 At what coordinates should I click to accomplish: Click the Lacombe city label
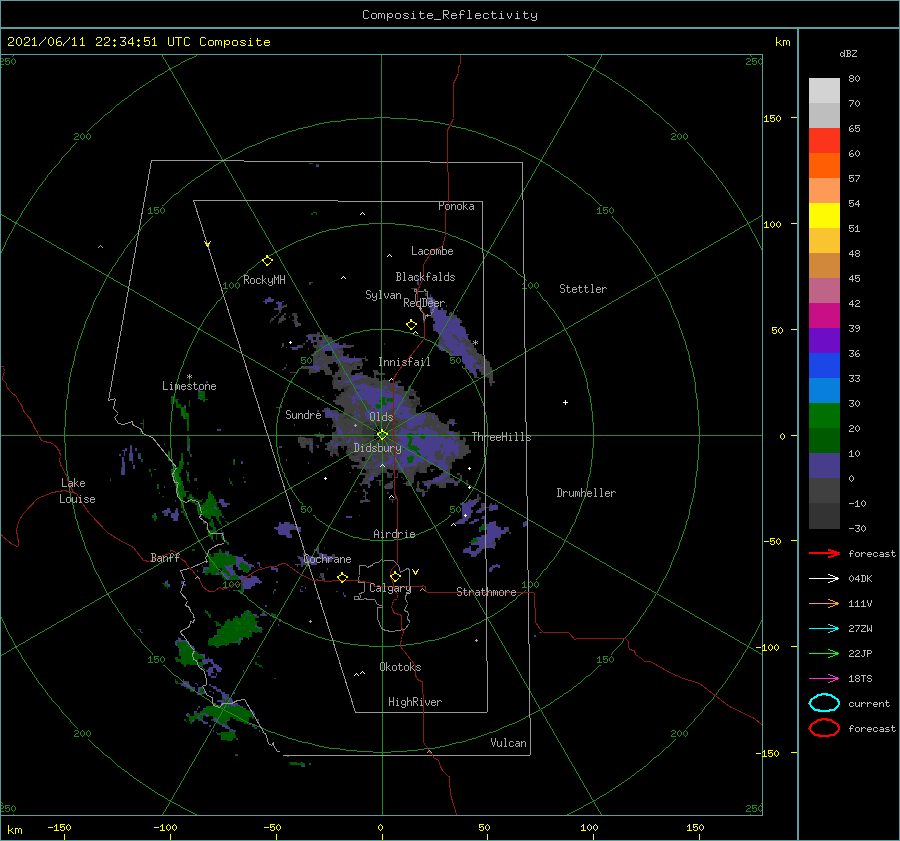click(x=432, y=251)
